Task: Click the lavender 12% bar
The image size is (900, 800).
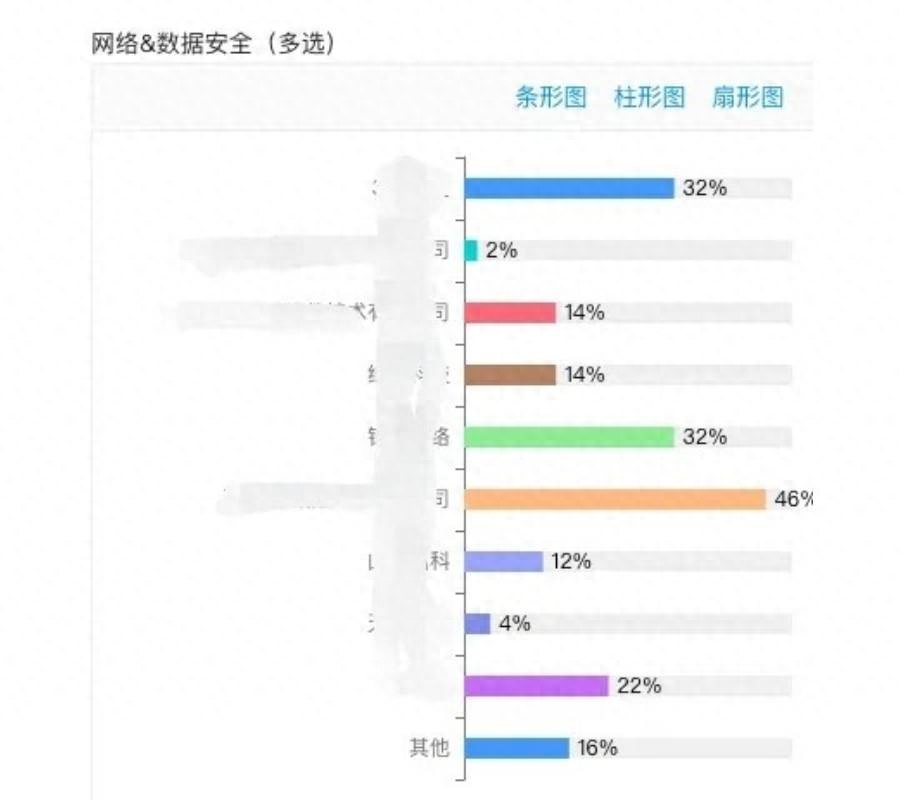Action: (x=504, y=561)
